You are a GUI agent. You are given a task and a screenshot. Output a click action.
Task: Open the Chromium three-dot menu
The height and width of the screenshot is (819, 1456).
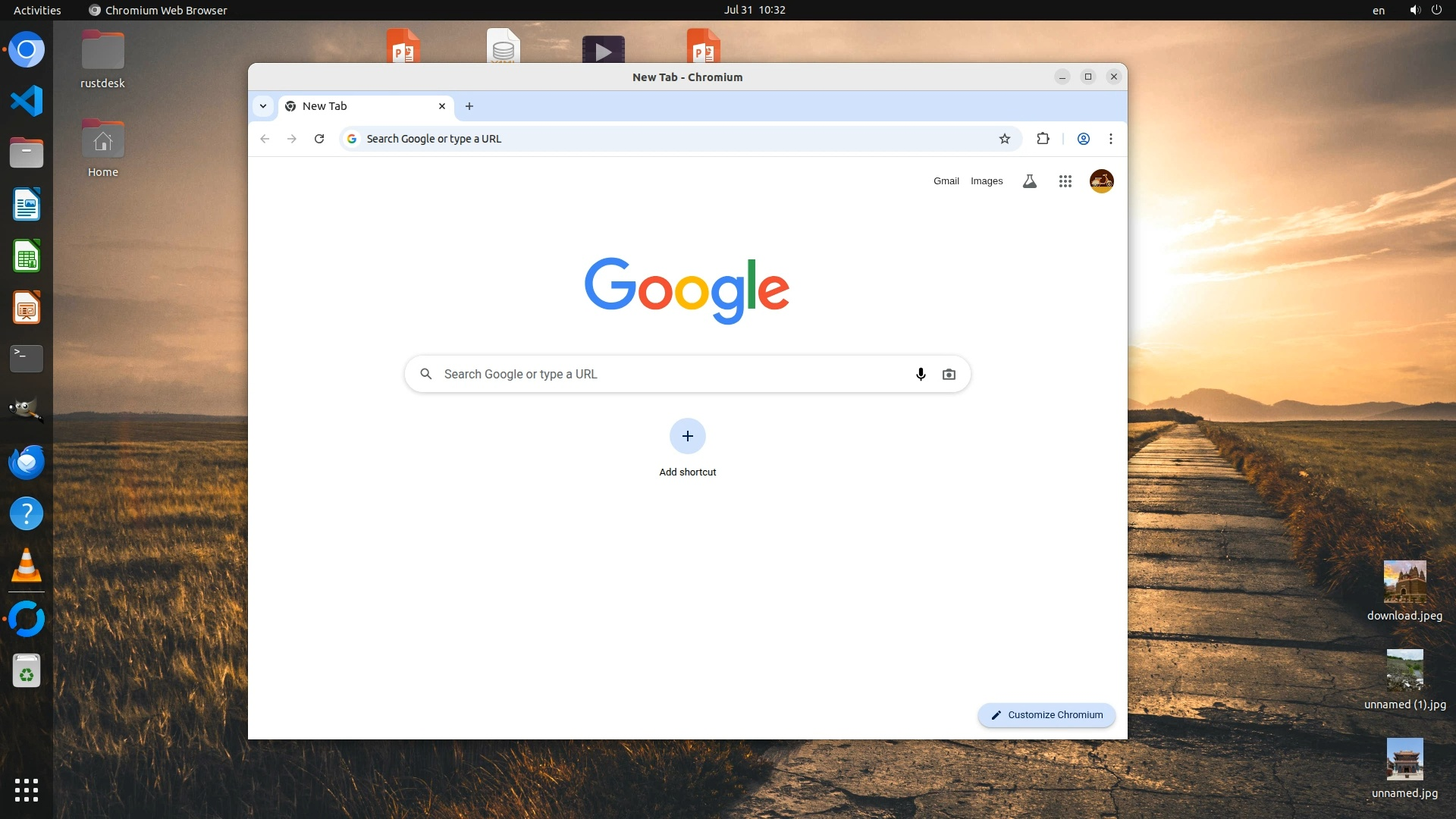(x=1111, y=139)
